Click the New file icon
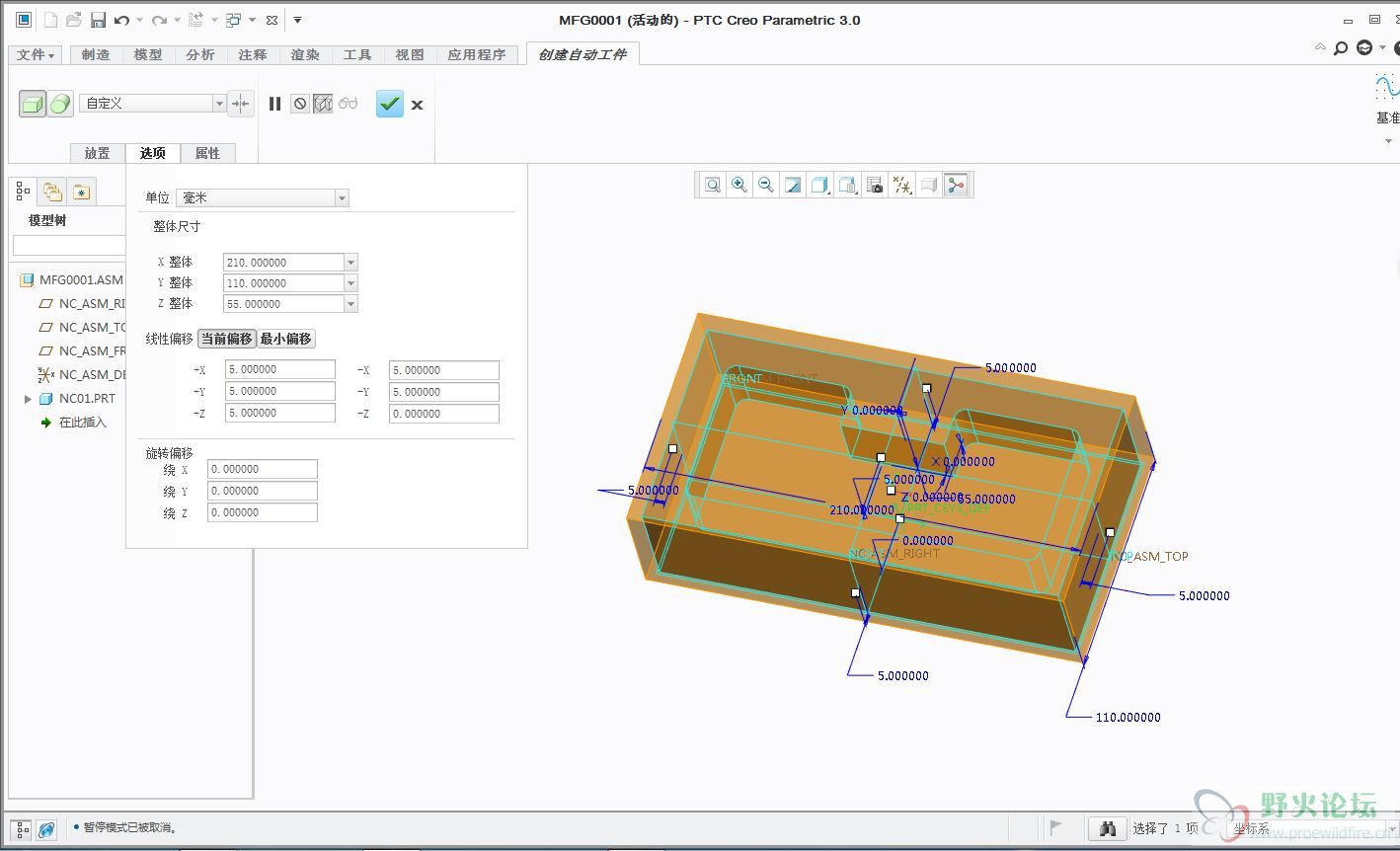 (49, 20)
